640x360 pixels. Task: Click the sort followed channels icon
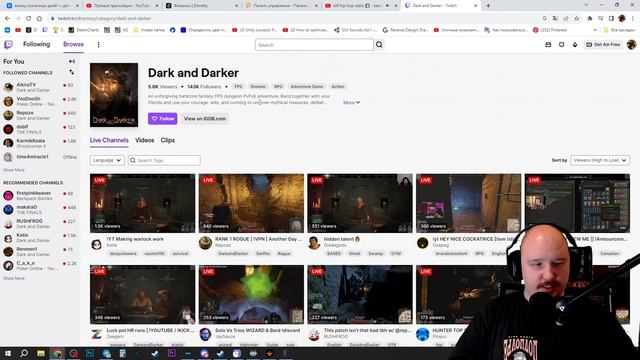tap(72, 72)
